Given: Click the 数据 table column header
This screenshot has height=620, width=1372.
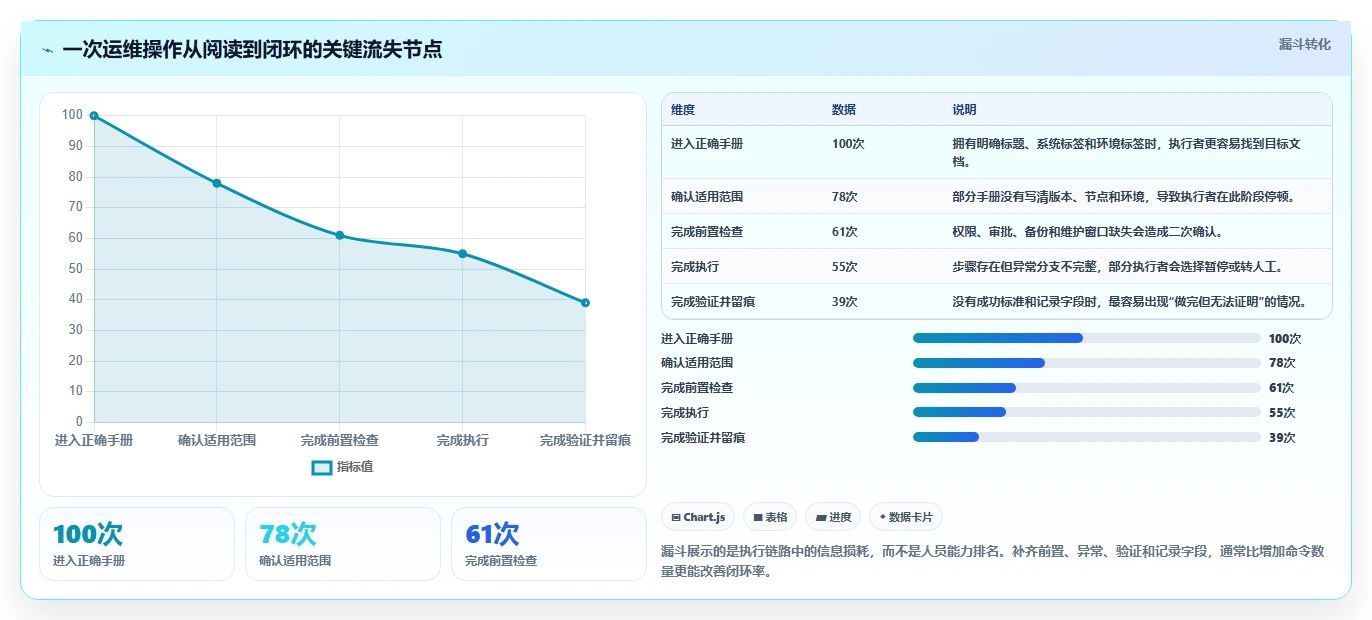Looking at the screenshot, I should pyautogui.click(x=844, y=110).
